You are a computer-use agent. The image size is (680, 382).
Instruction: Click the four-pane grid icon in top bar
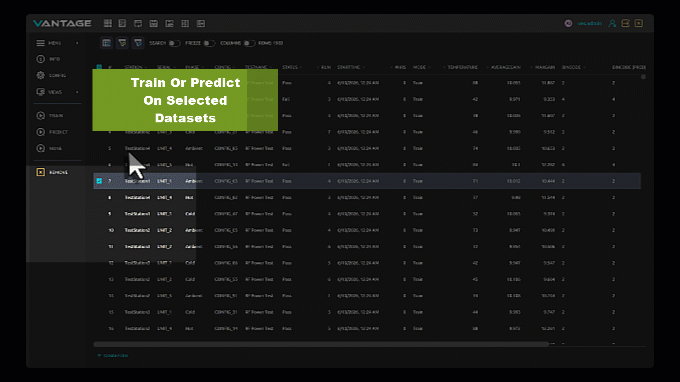[185, 23]
